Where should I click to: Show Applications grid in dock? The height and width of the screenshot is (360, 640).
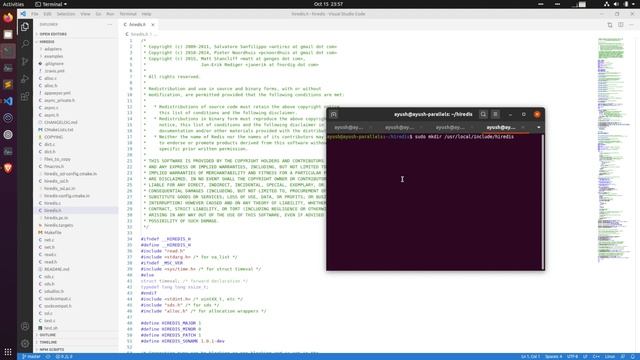[8, 352]
